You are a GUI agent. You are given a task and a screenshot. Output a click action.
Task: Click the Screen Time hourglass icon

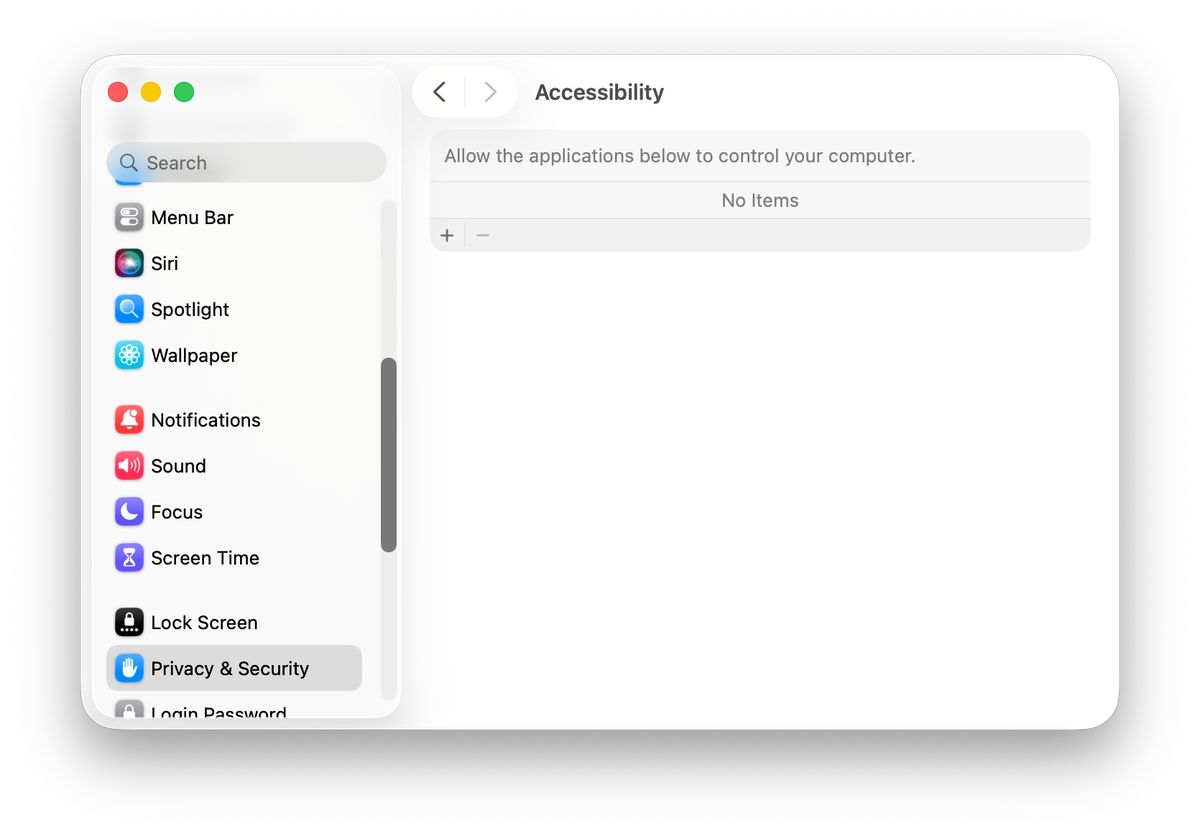(129, 558)
